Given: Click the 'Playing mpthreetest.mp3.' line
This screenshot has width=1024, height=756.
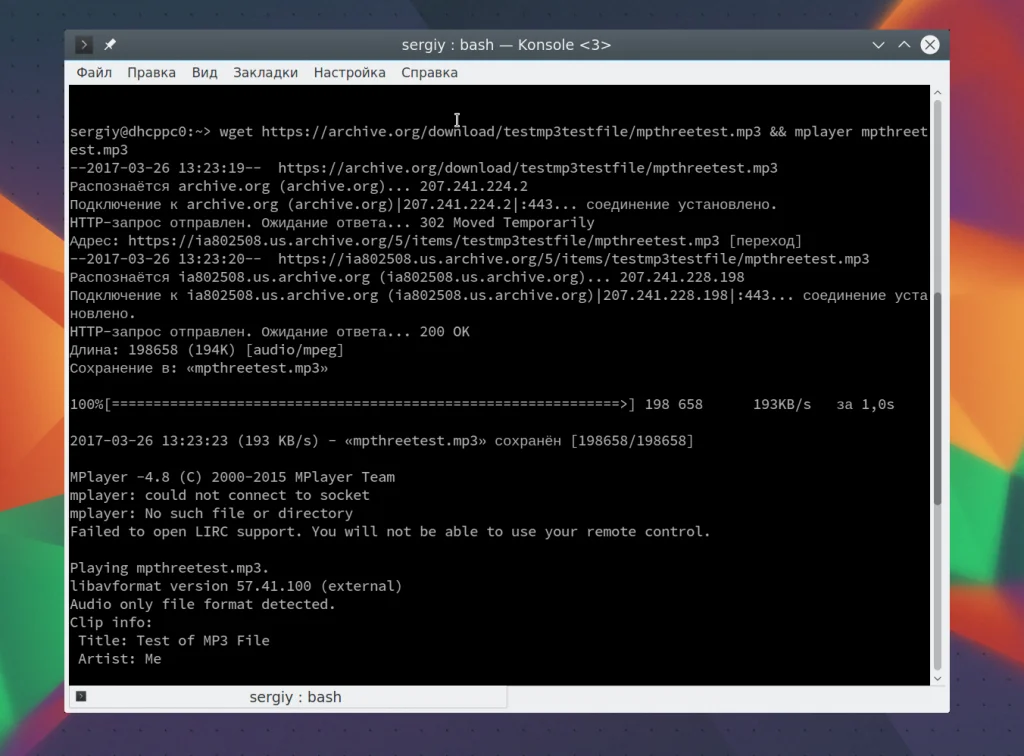Looking at the screenshot, I should [169, 568].
